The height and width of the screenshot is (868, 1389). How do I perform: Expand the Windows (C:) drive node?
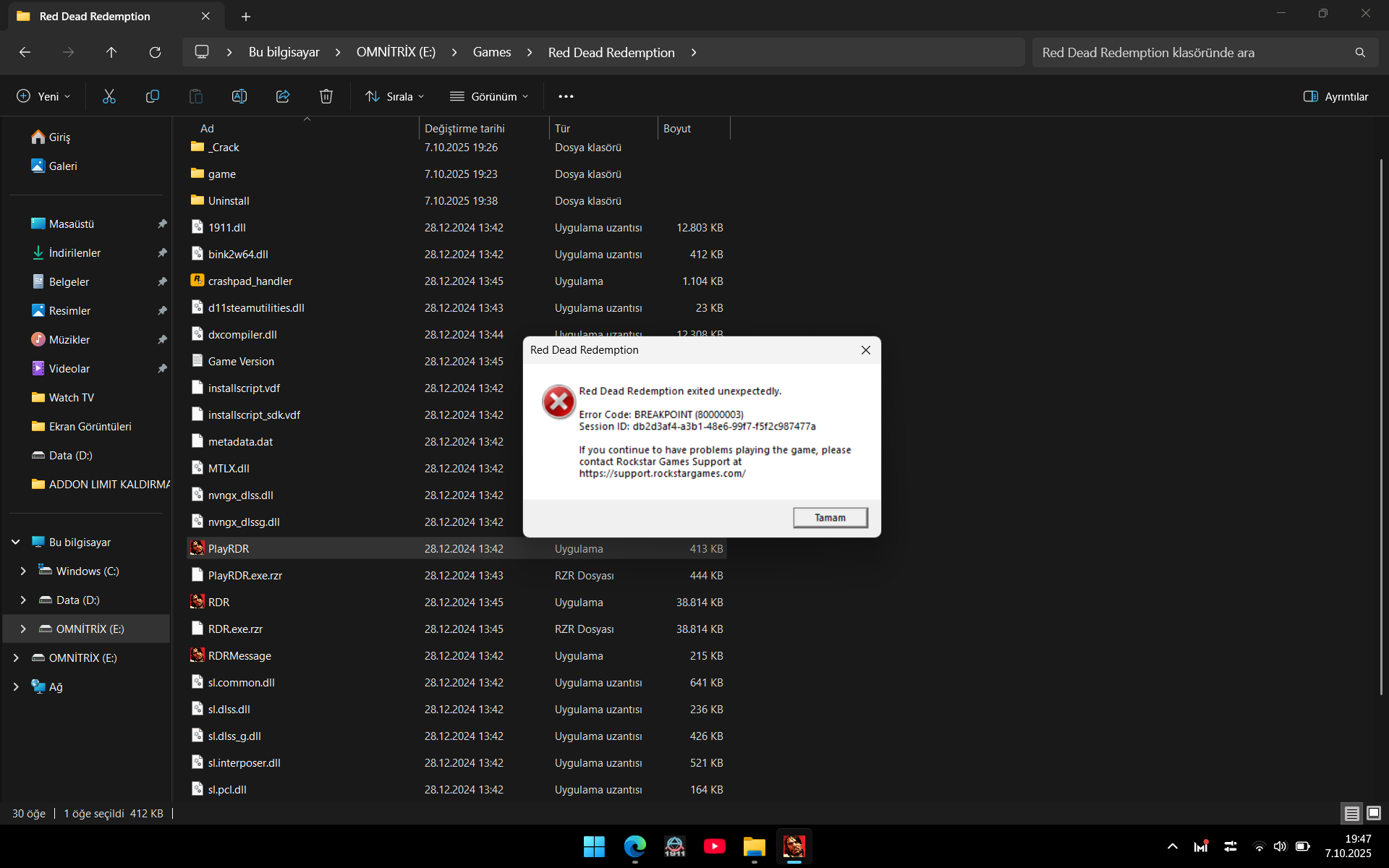(23, 571)
